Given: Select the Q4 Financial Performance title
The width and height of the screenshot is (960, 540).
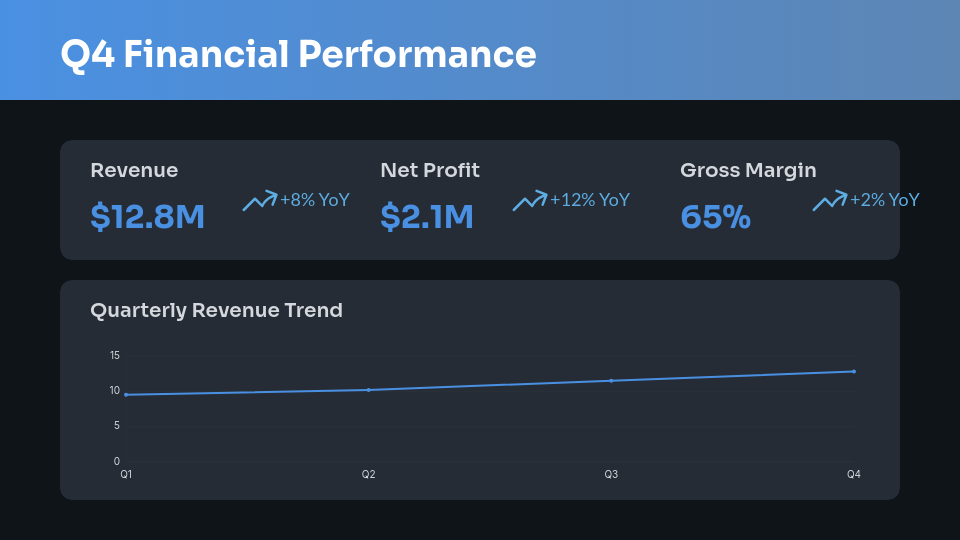Looking at the screenshot, I should point(298,54).
